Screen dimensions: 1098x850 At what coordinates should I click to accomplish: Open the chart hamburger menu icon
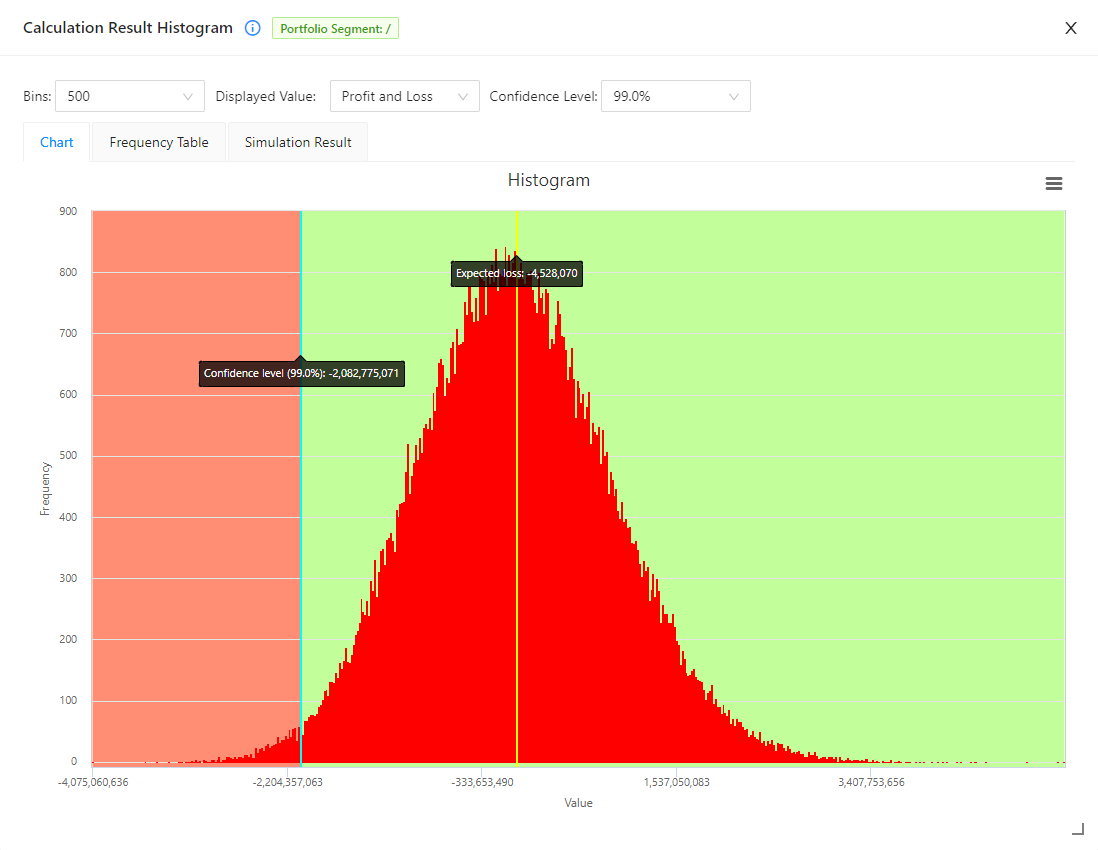pyautogui.click(x=1053, y=183)
